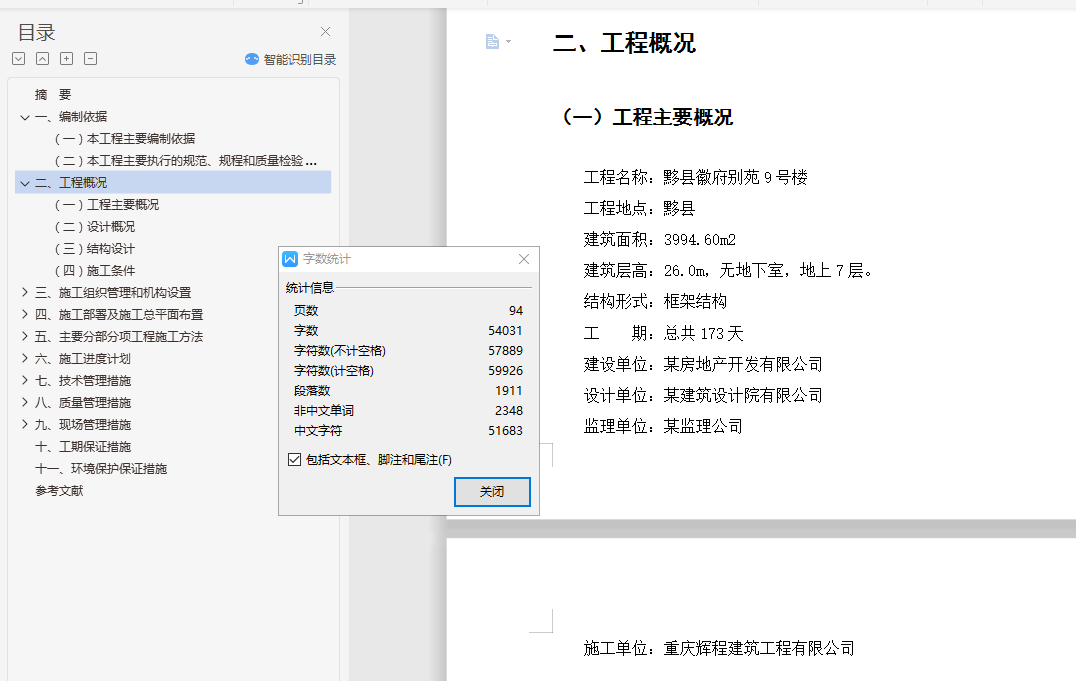The width and height of the screenshot is (1076, 681).
Task: Open 智能识别目录 link
Action: point(300,60)
